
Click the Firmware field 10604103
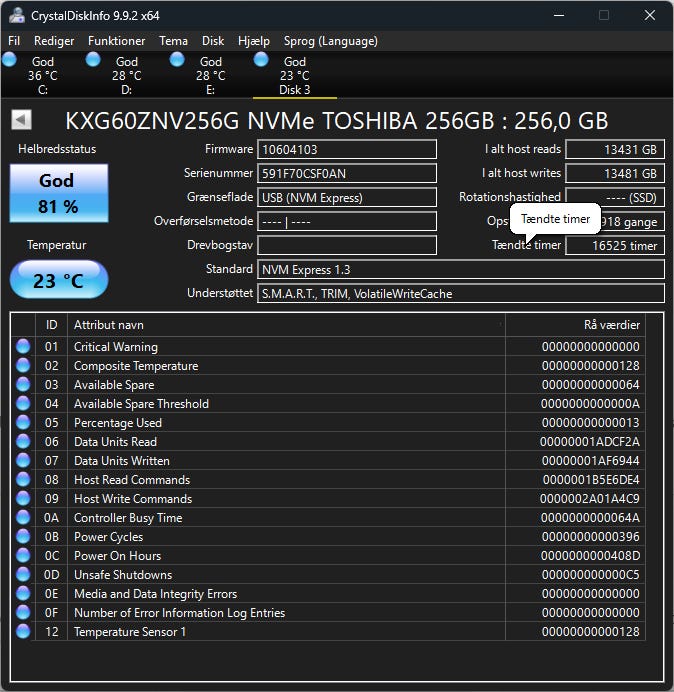347,149
